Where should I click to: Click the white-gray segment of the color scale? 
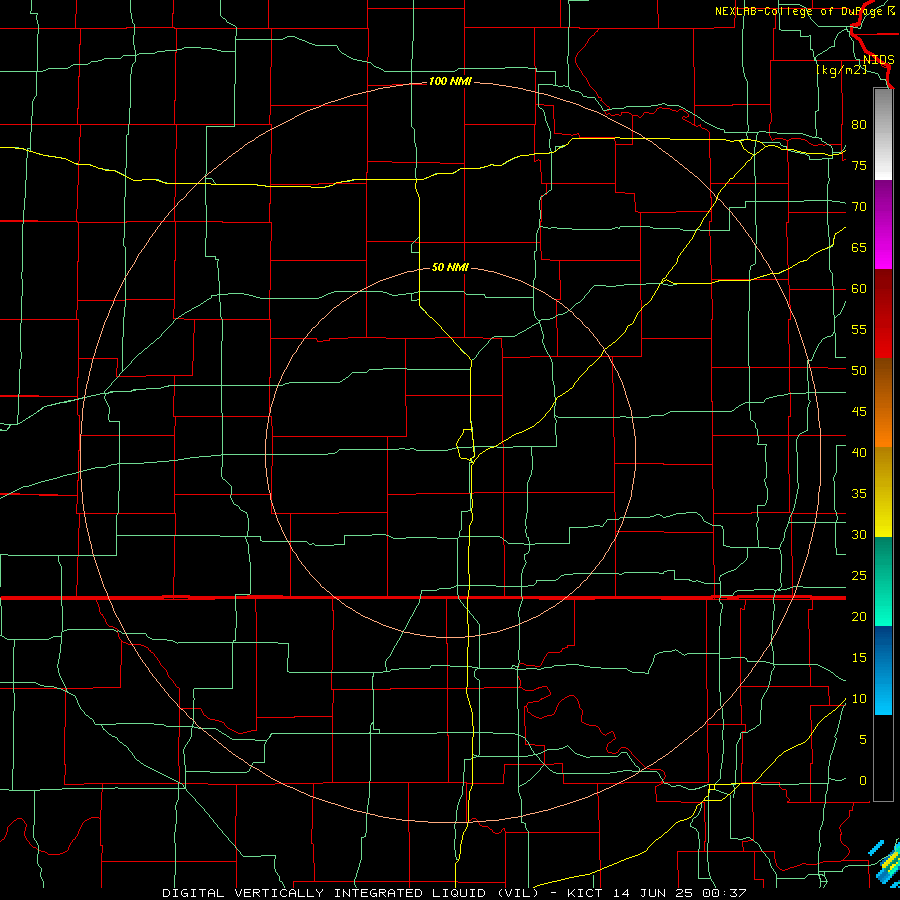[x=883, y=134]
